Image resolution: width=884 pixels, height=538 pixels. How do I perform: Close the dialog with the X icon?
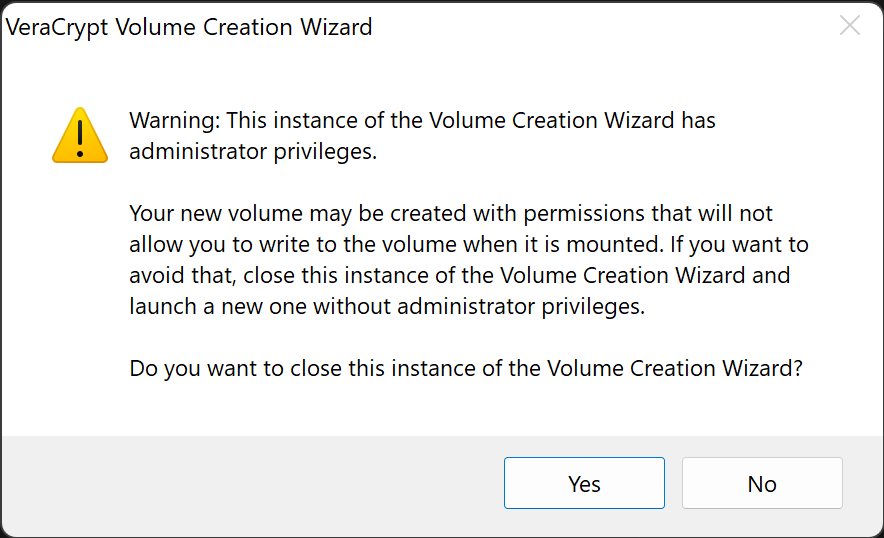point(850,25)
